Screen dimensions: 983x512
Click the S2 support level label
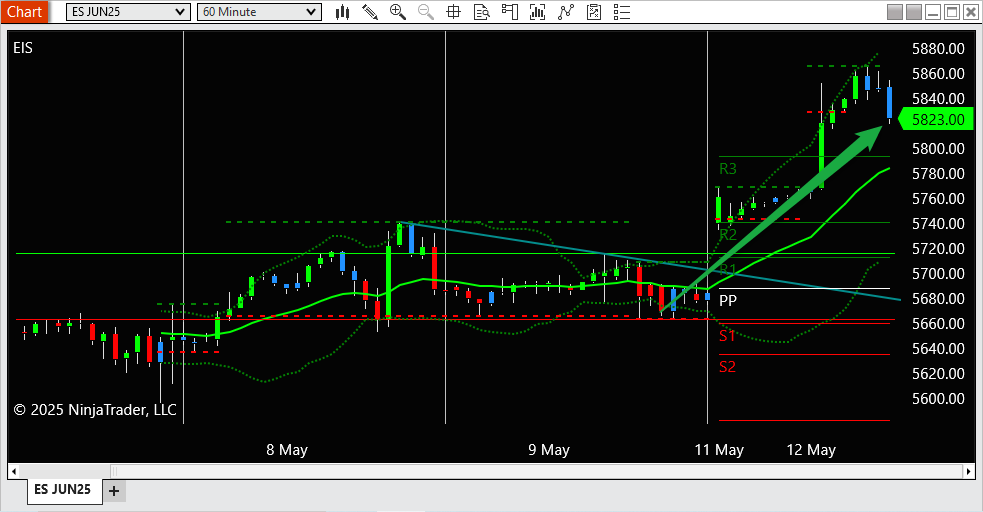click(x=727, y=367)
